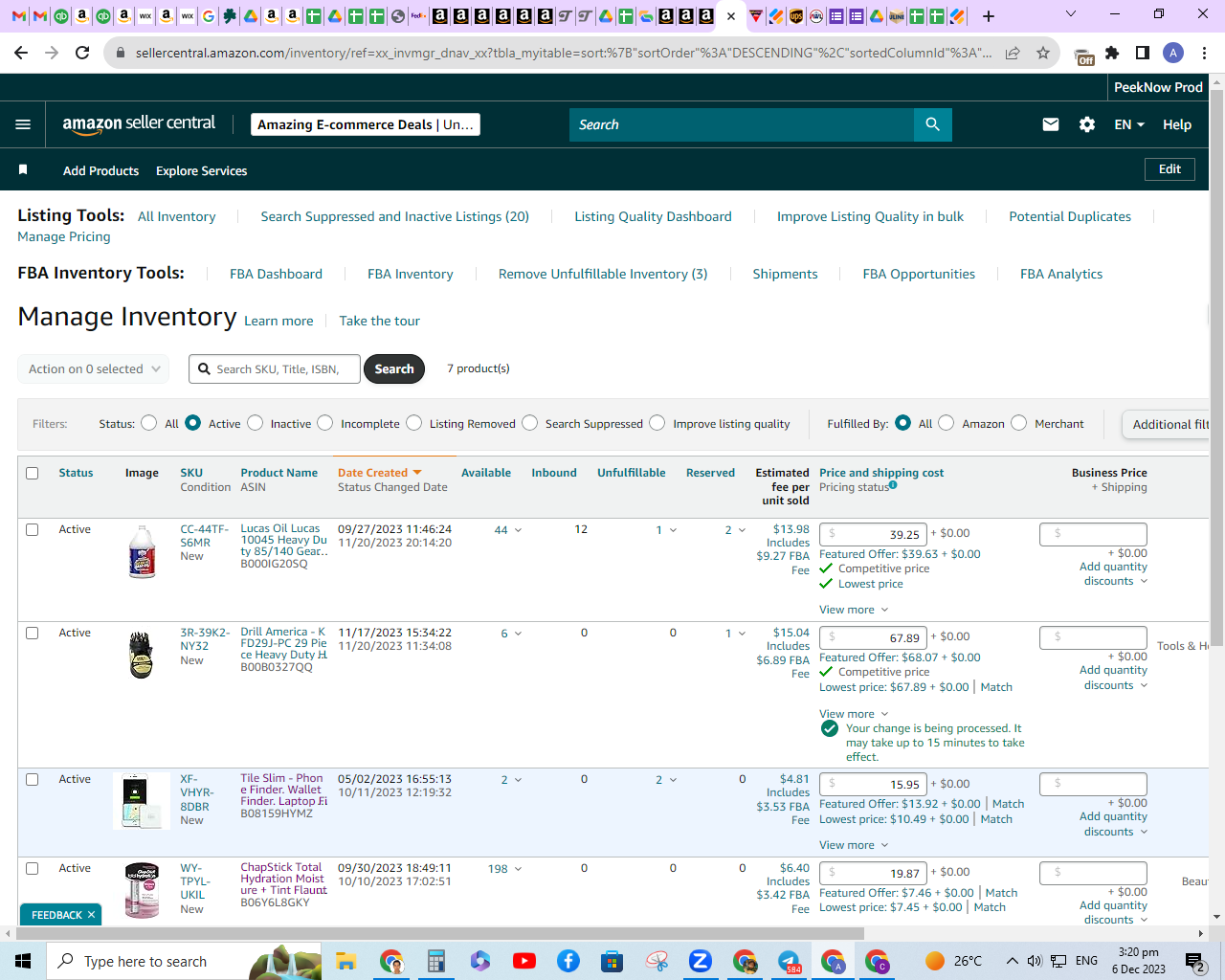Open a new browser tab with plus
Image resolution: width=1225 pixels, height=980 pixels.
click(x=989, y=16)
